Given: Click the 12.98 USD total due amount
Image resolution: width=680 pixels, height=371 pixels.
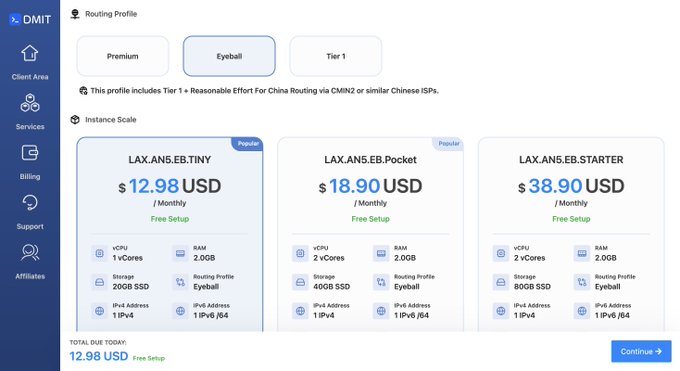Looking at the screenshot, I should (x=99, y=356).
